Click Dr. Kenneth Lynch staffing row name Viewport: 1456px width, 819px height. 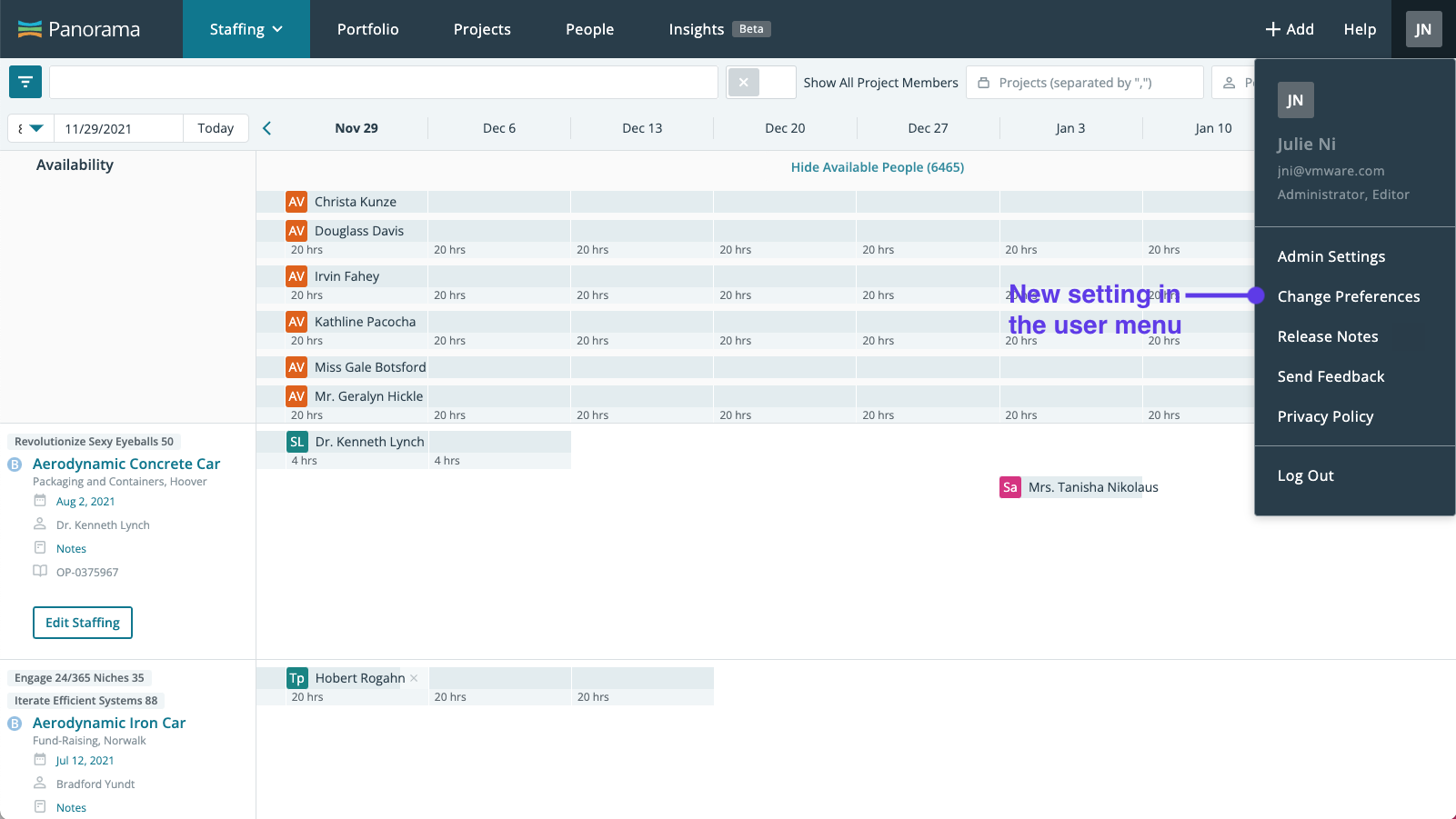point(369,442)
